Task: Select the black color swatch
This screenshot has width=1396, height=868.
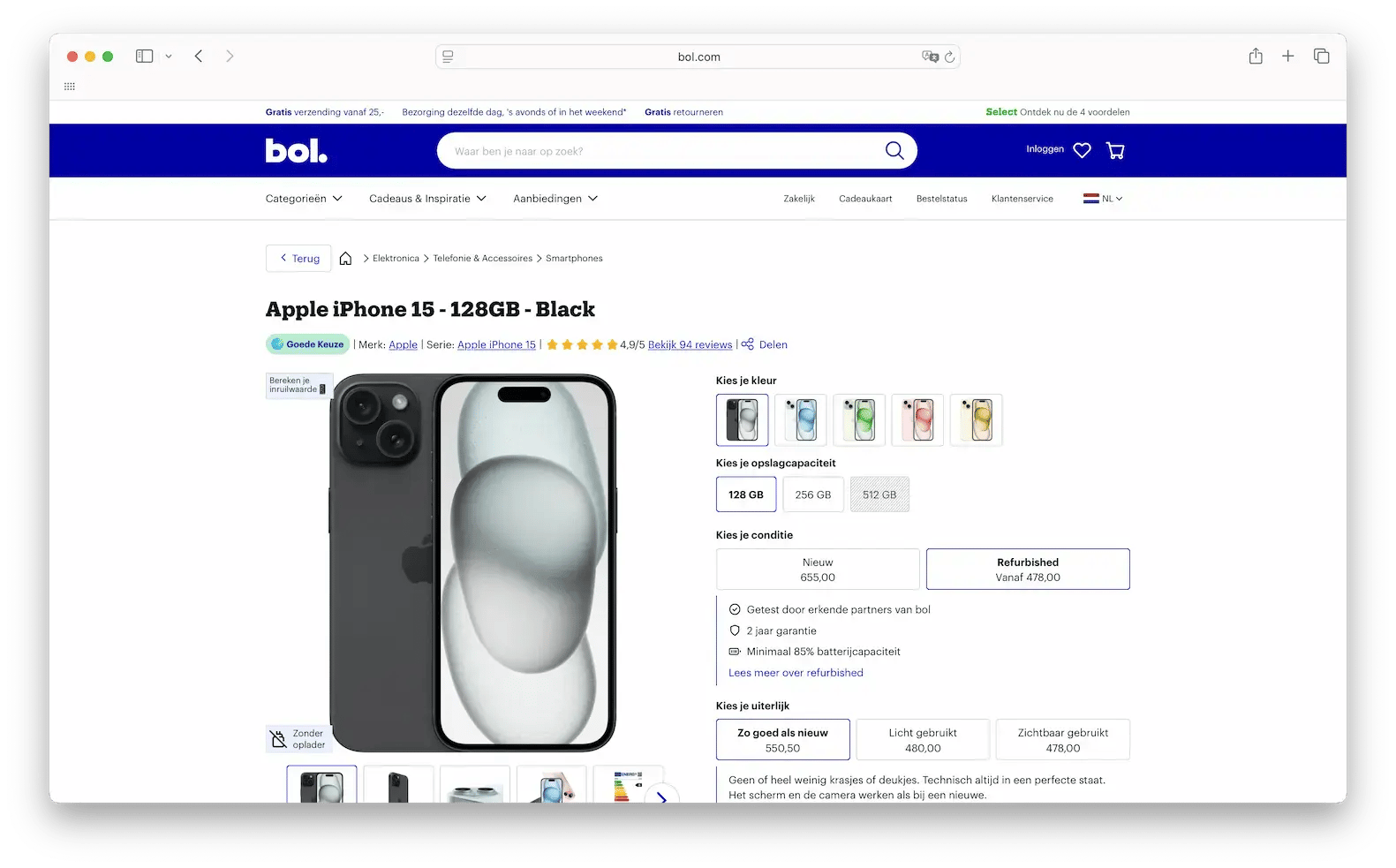Action: (742, 419)
